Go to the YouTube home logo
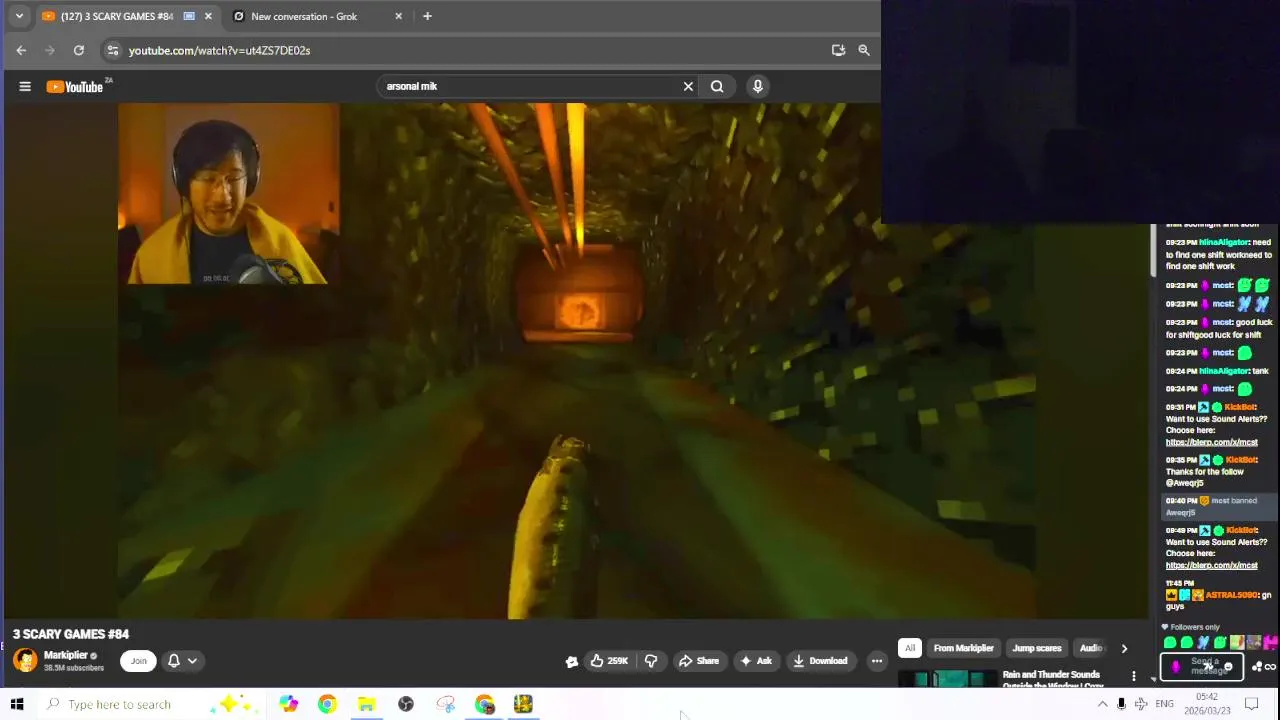1280x720 pixels. [75, 86]
